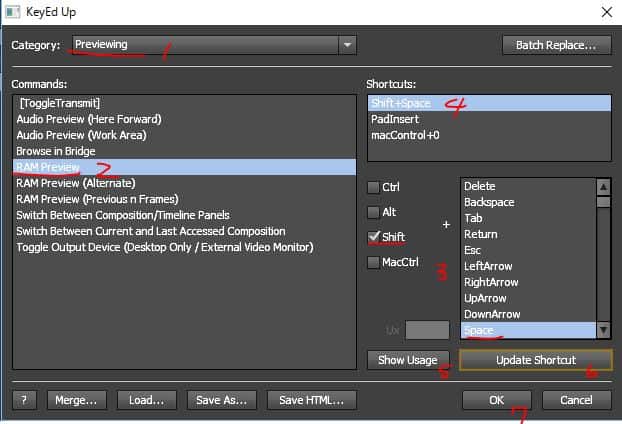Select Browse in Bridge command
This screenshot has height=424, width=622.
56,151
